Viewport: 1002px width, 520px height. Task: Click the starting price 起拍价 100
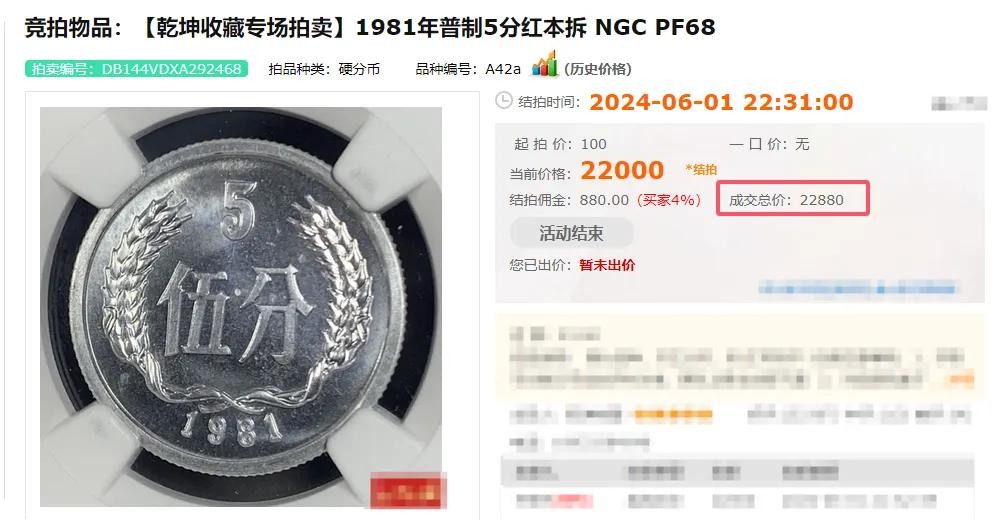[x=560, y=144]
